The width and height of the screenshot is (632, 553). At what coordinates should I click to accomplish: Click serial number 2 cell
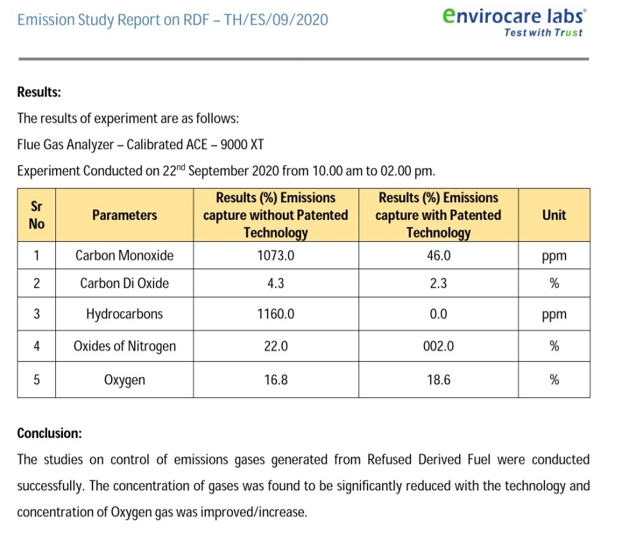pyautogui.click(x=36, y=283)
